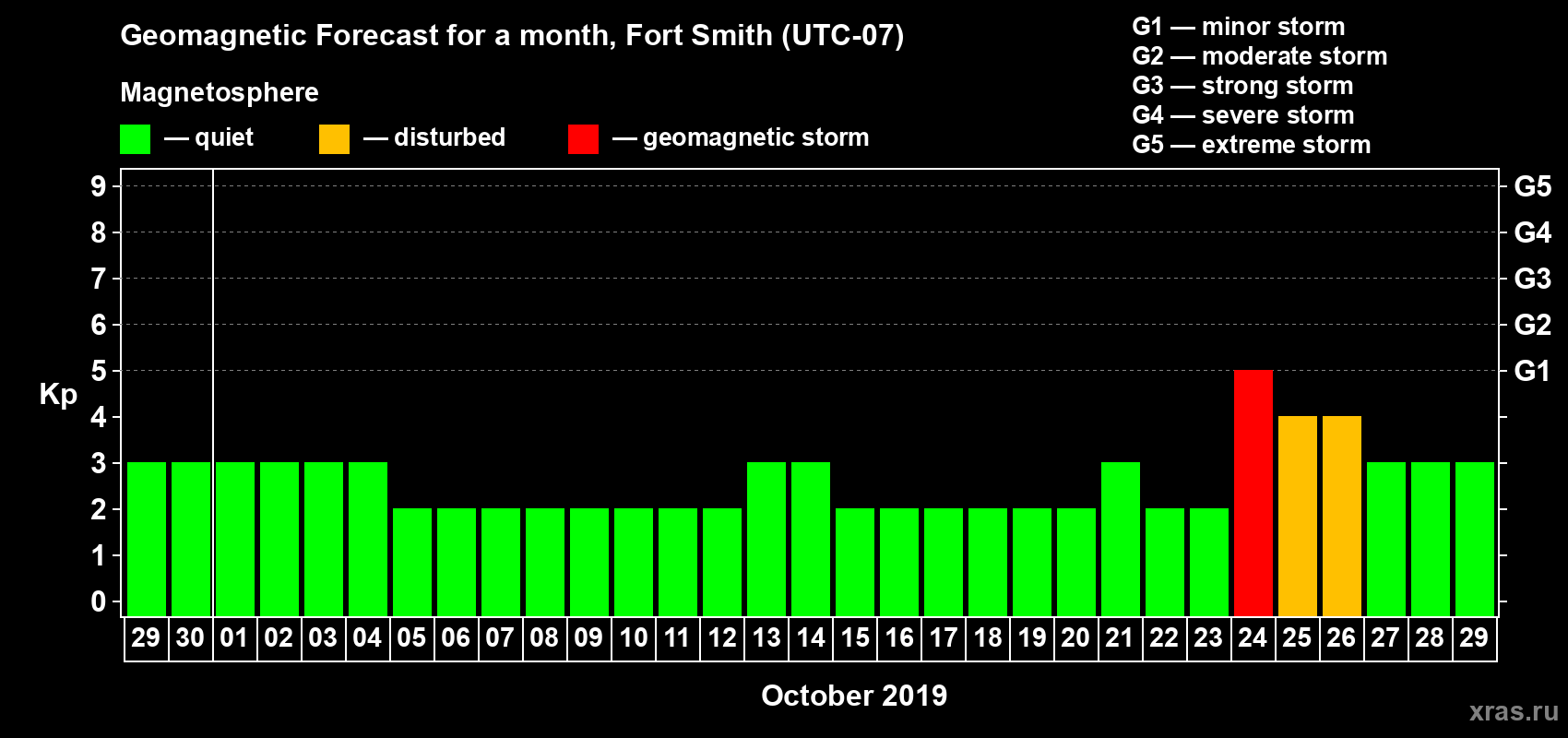
Task: Click Kp value 0 on the left axis
Action: coord(99,601)
